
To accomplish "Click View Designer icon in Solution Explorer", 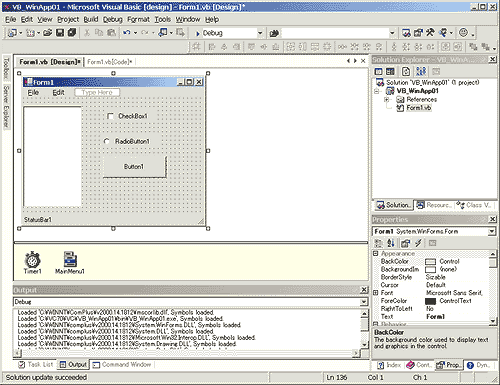I will tap(390, 71).
